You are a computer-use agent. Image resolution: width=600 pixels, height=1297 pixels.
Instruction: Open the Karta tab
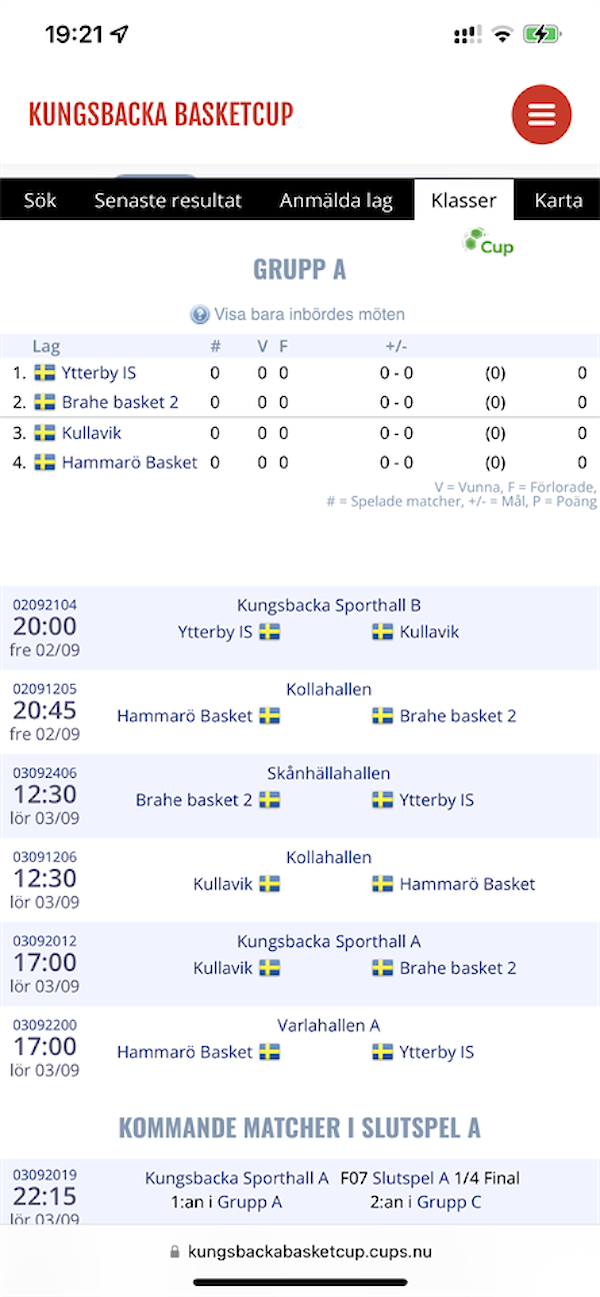(x=558, y=200)
